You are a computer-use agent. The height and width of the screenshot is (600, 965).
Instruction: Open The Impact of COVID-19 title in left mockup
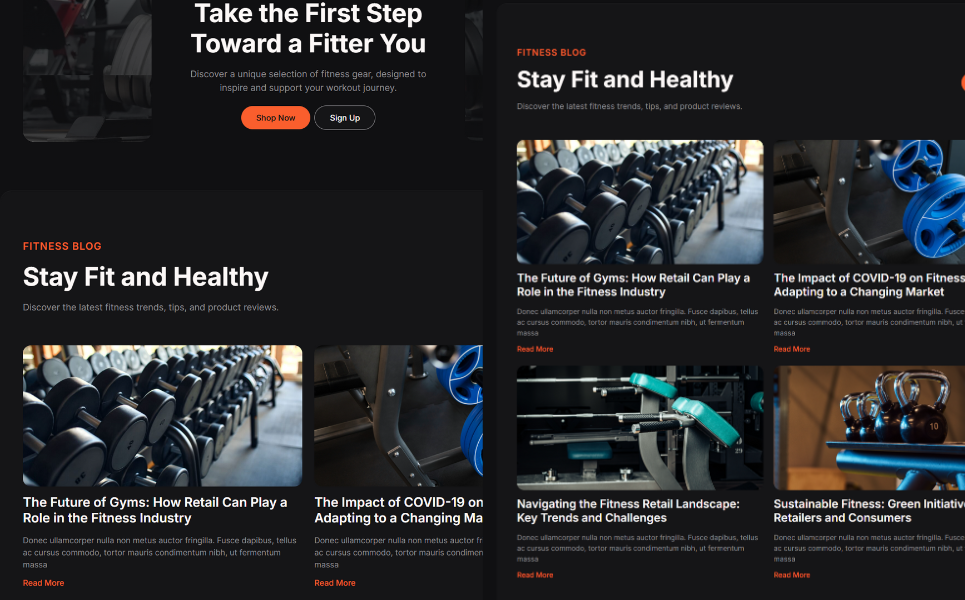[399, 510]
